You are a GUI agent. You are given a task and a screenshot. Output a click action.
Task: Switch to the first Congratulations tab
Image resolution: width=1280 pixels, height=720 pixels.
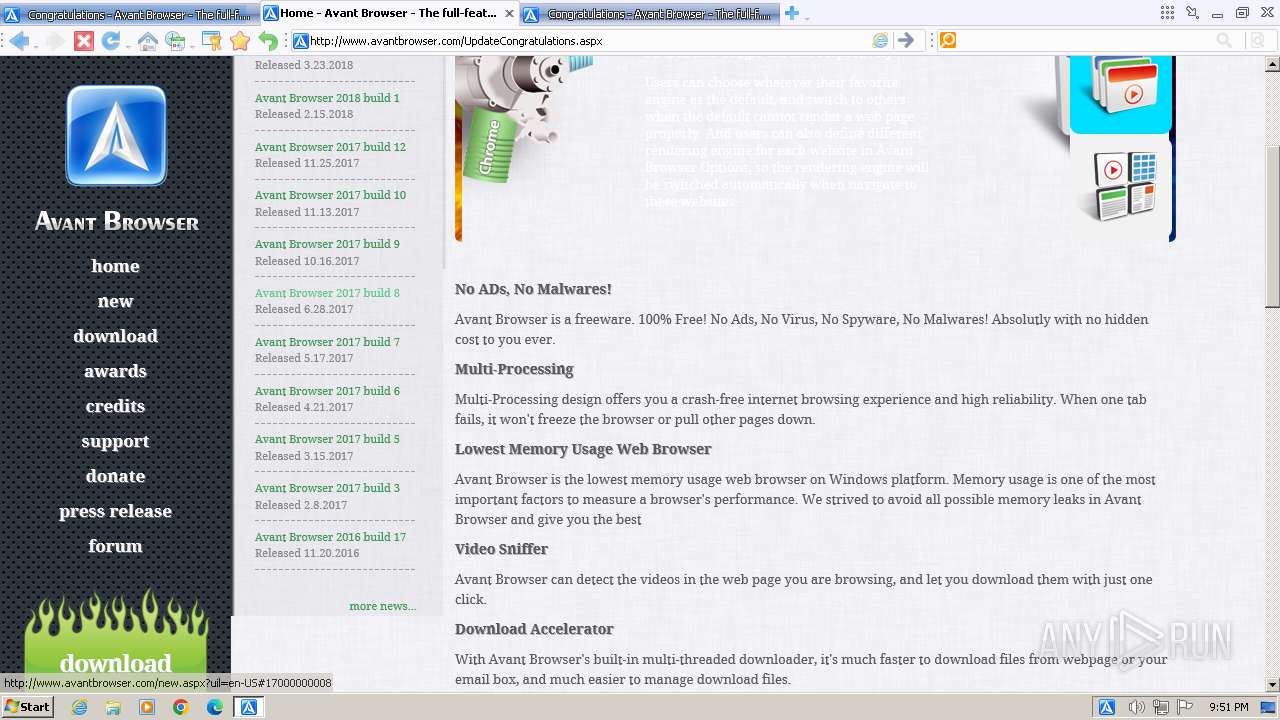(130, 14)
